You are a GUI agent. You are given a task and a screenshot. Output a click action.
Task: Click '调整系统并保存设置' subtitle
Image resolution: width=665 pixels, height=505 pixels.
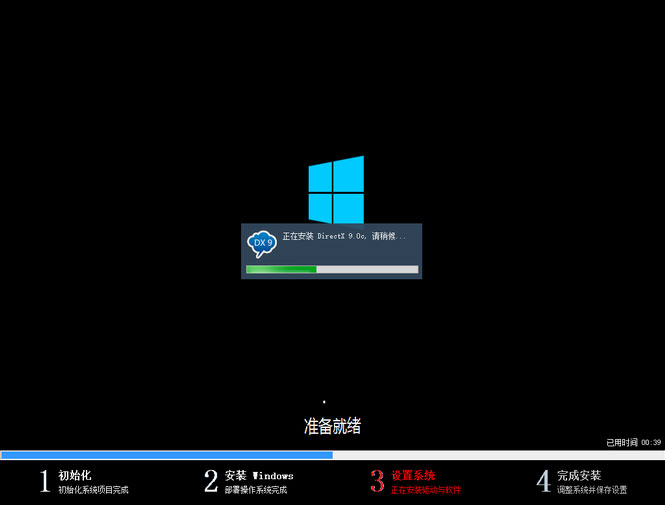[592, 490]
